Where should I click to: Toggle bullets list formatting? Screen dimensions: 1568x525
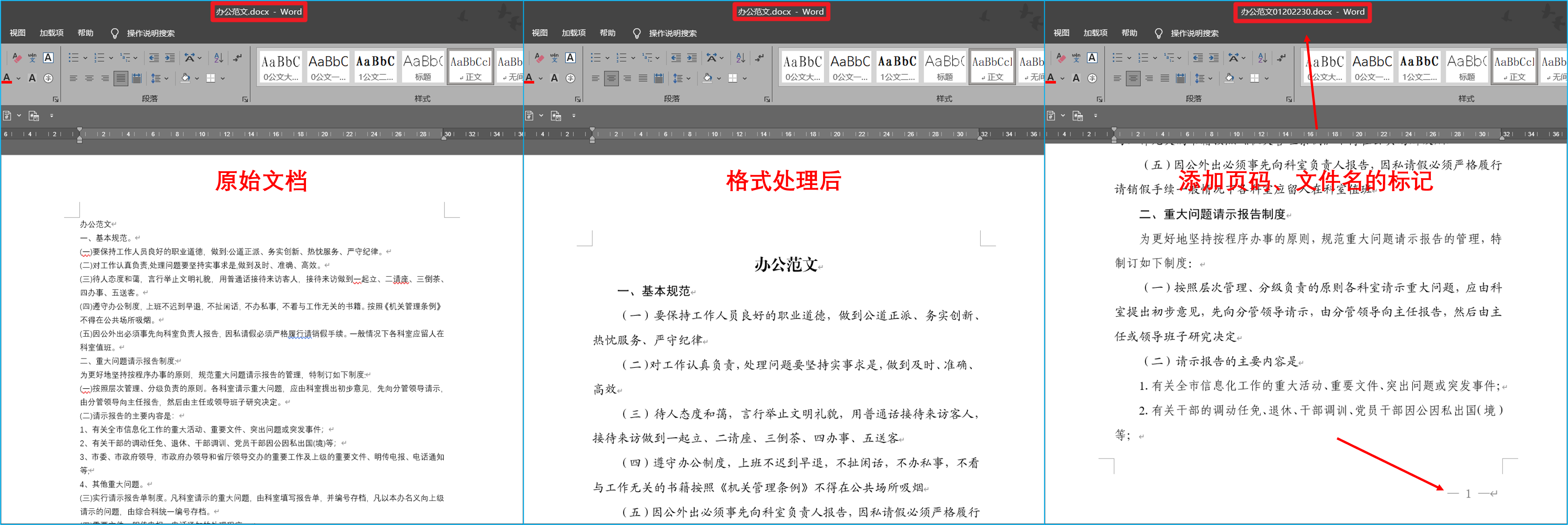pyautogui.click(x=74, y=59)
